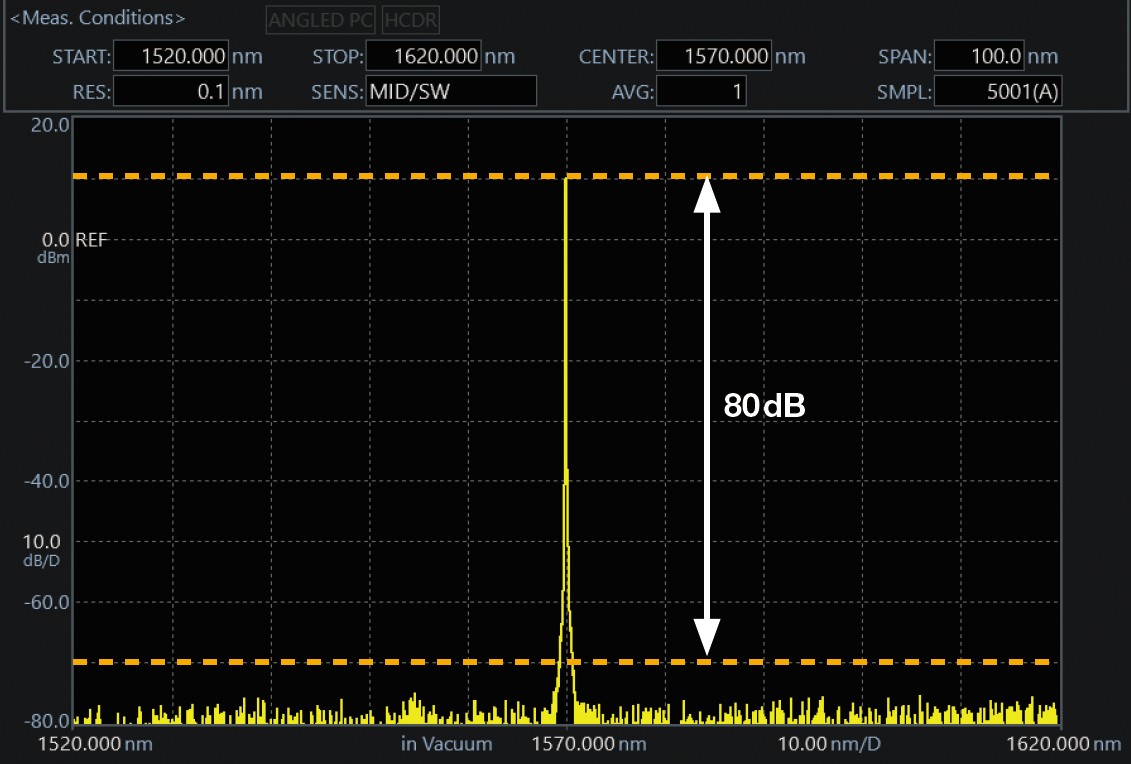Image resolution: width=1131 pixels, height=764 pixels.
Task: Select the RES resolution field
Action: (171, 93)
